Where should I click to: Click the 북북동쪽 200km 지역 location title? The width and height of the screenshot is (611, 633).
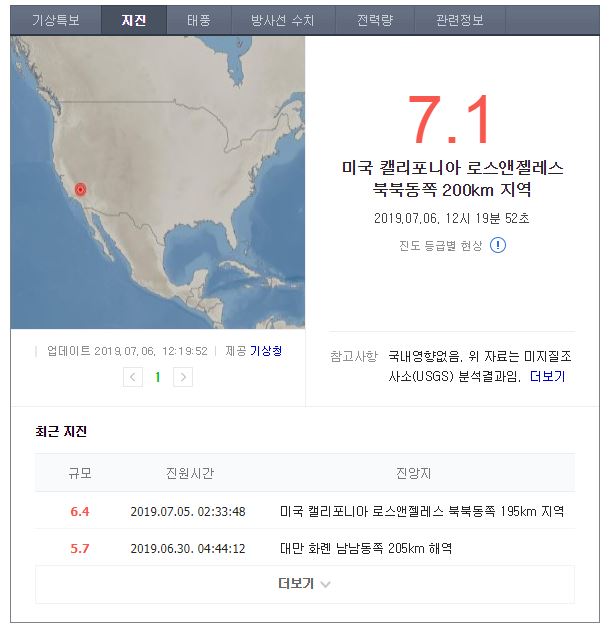click(x=452, y=189)
